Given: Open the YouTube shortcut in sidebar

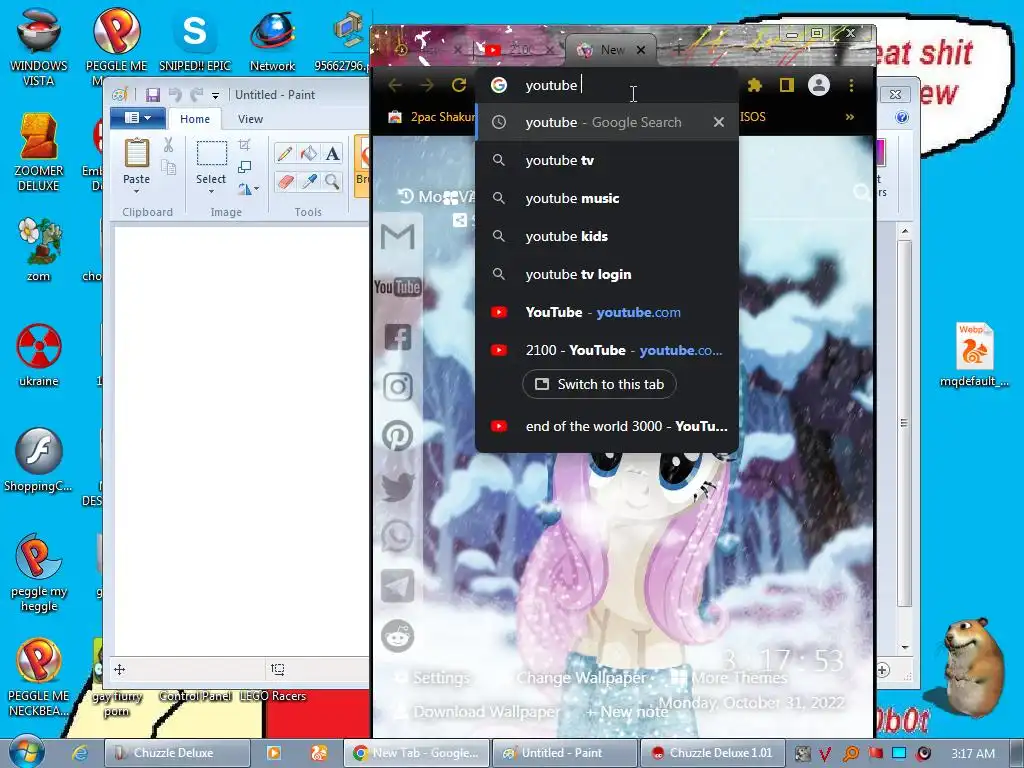Looking at the screenshot, I should (398, 287).
